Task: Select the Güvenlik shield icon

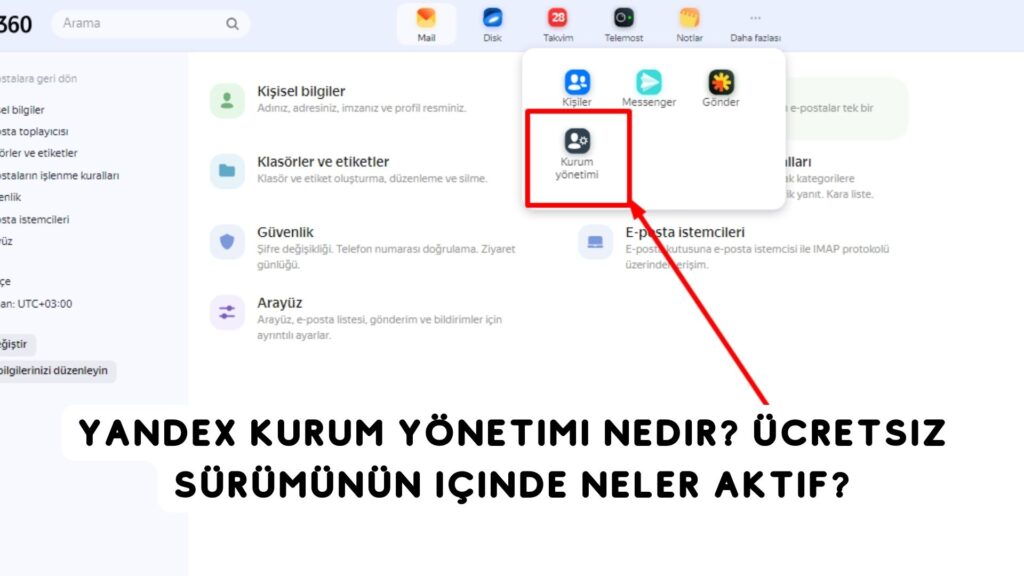Action: coord(227,241)
